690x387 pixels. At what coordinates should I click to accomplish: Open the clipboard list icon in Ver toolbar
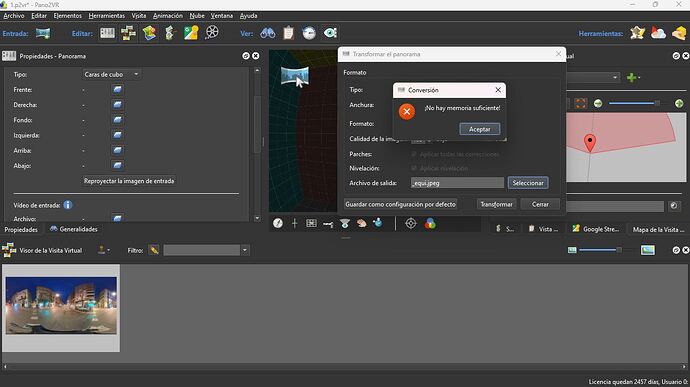tap(288, 33)
